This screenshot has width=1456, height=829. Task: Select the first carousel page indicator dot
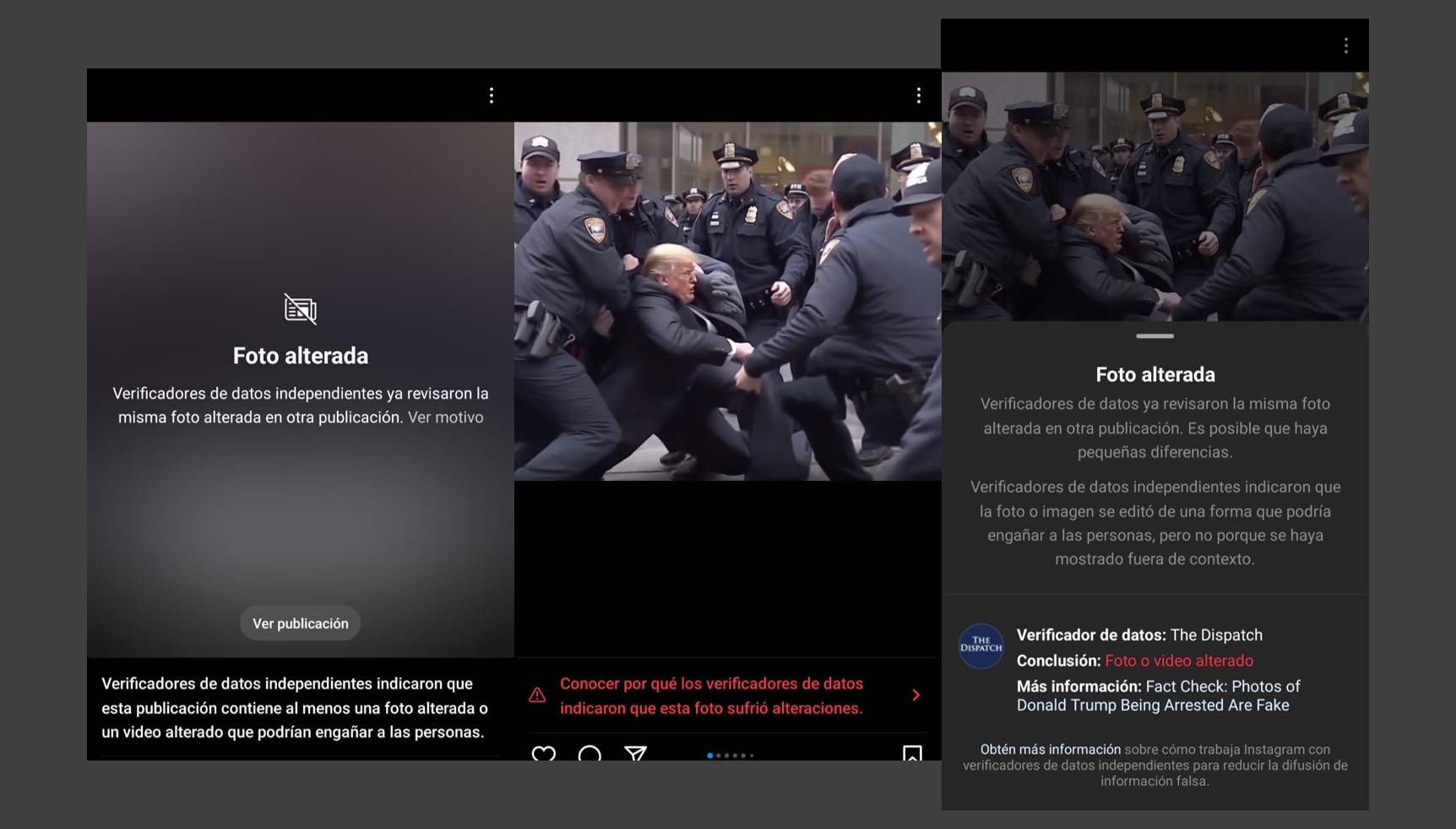click(709, 755)
